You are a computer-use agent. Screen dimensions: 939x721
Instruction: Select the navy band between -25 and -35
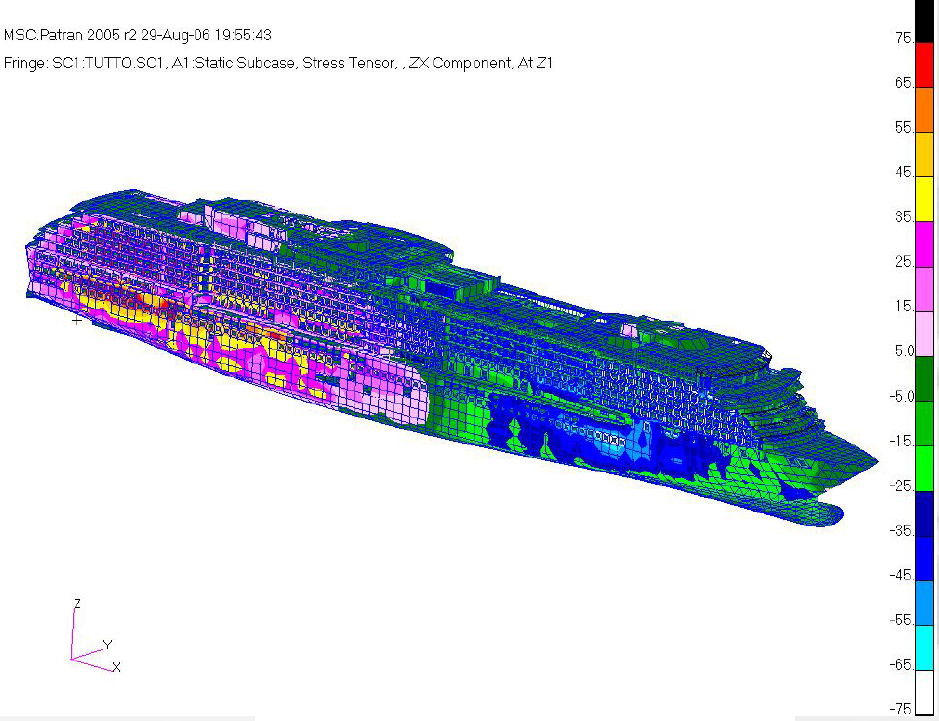(925, 513)
